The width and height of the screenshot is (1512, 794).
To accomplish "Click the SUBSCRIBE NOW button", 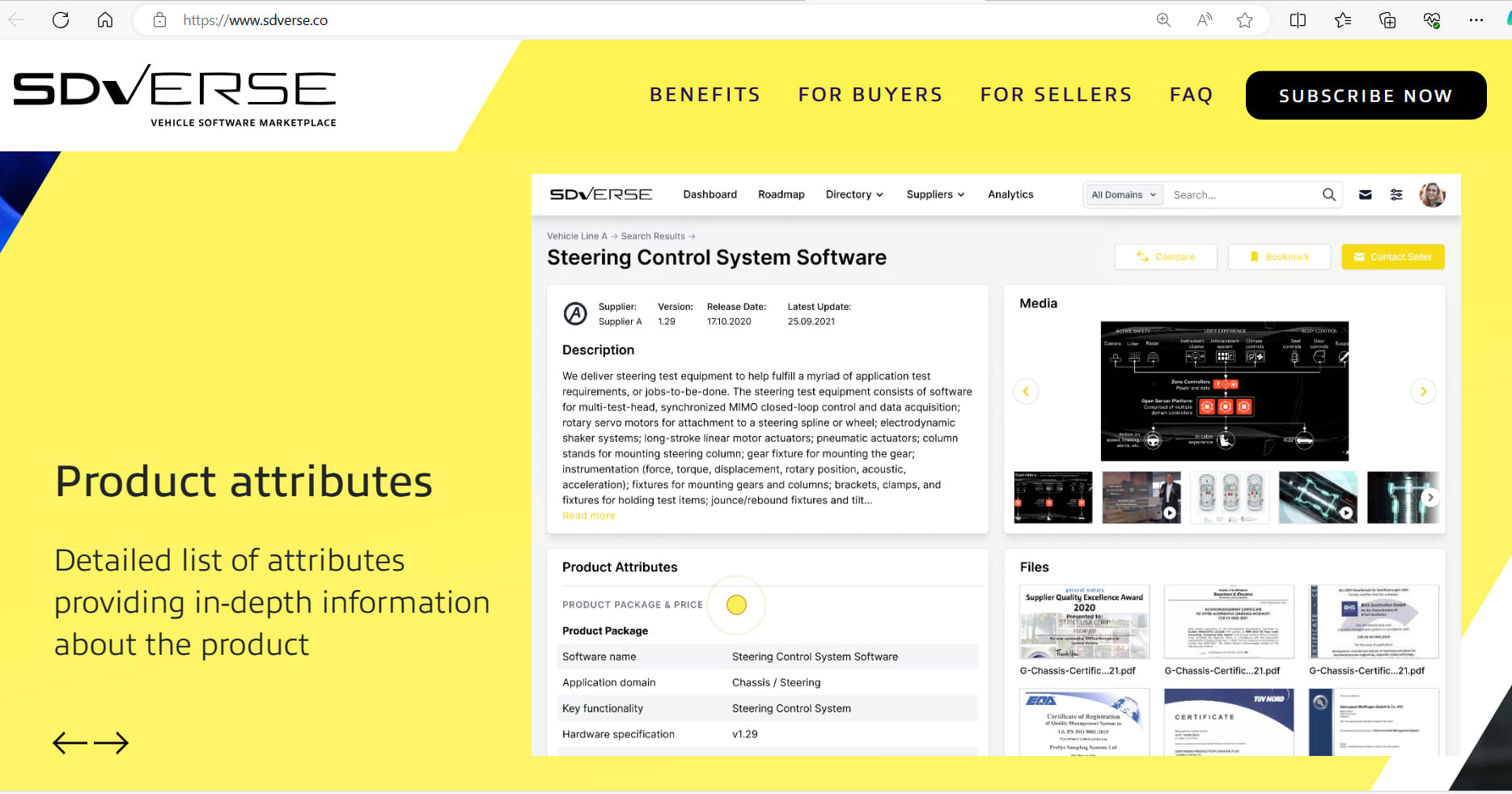I will pos(1366,96).
